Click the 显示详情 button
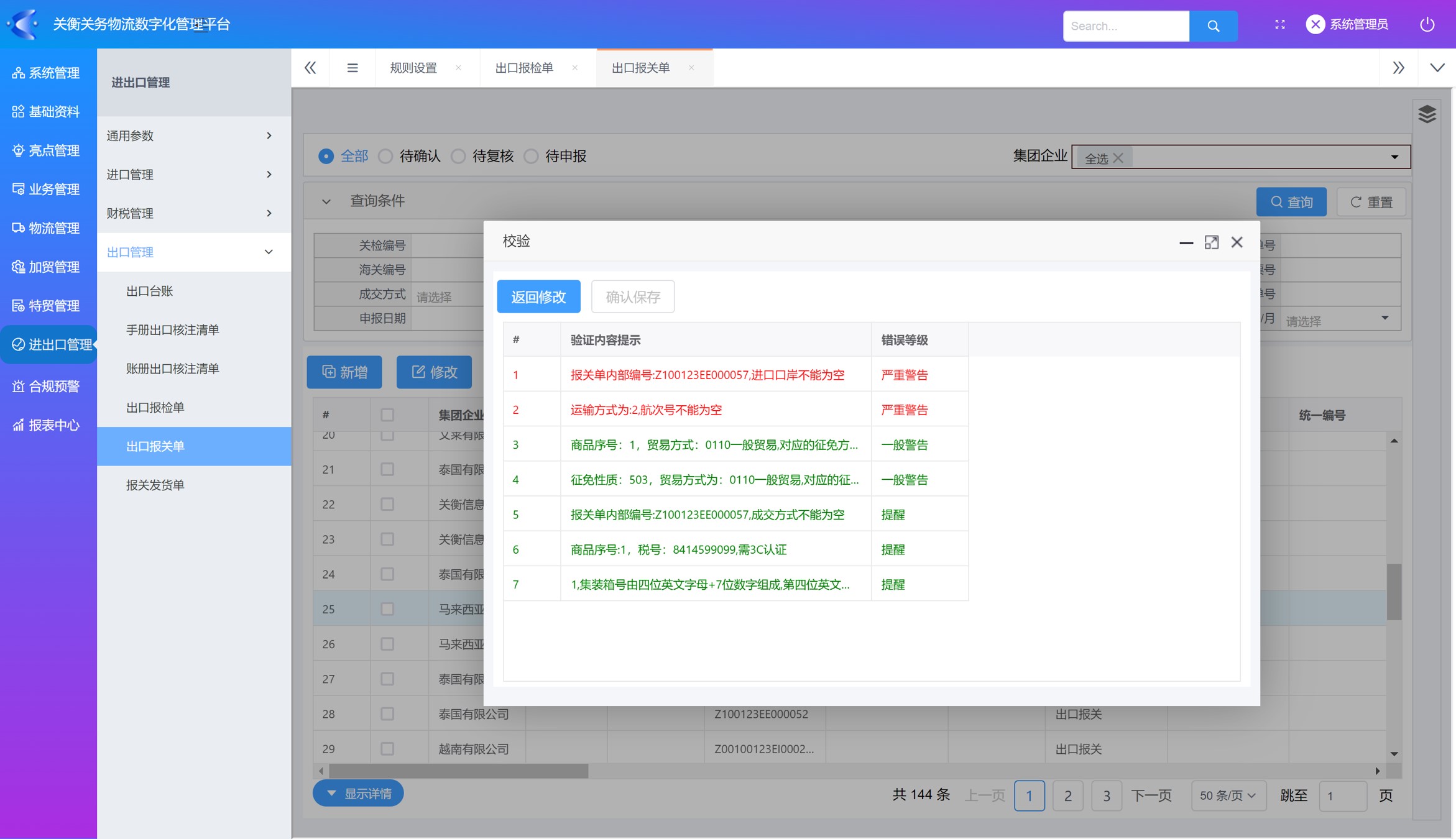The width and height of the screenshot is (1456, 839). (358, 794)
